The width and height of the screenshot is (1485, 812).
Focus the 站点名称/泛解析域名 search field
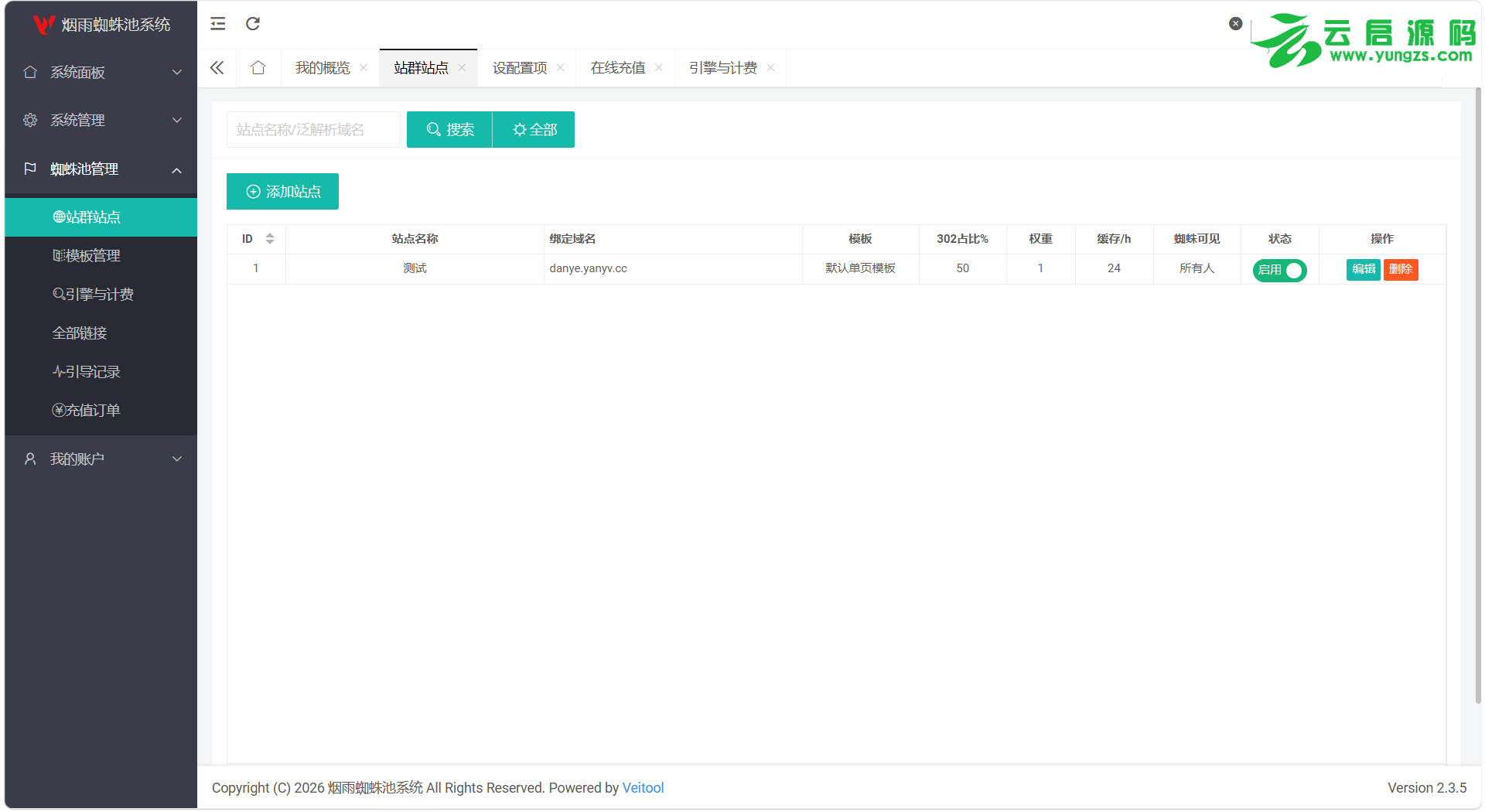(313, 129)
